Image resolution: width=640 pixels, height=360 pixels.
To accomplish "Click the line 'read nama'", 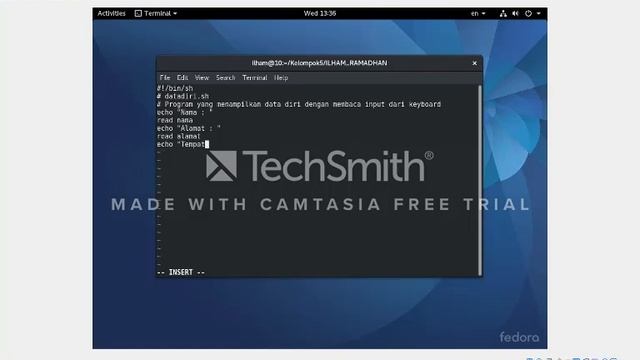I will click(x=175, y=120).
